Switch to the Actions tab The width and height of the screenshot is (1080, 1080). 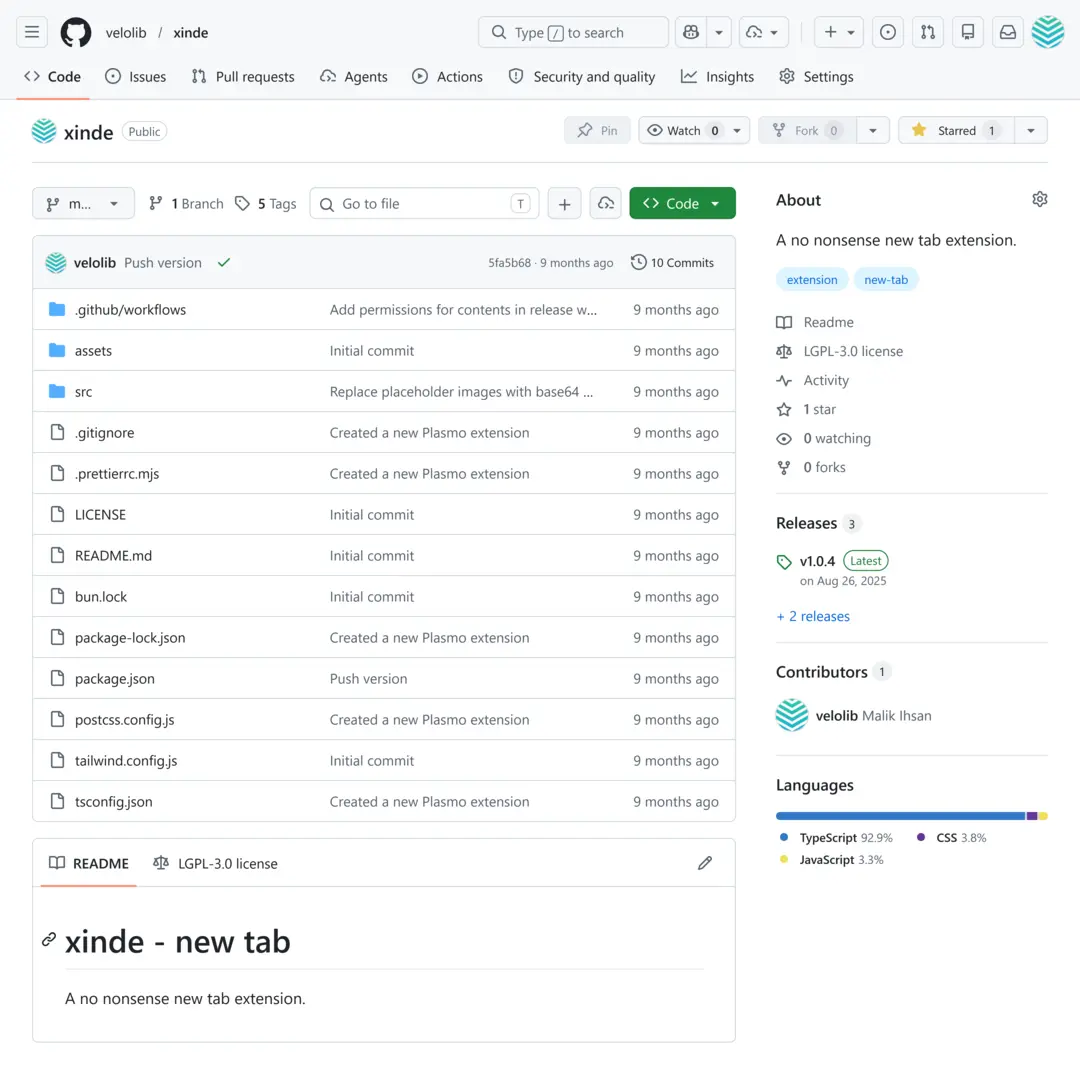tap(448, 76)
